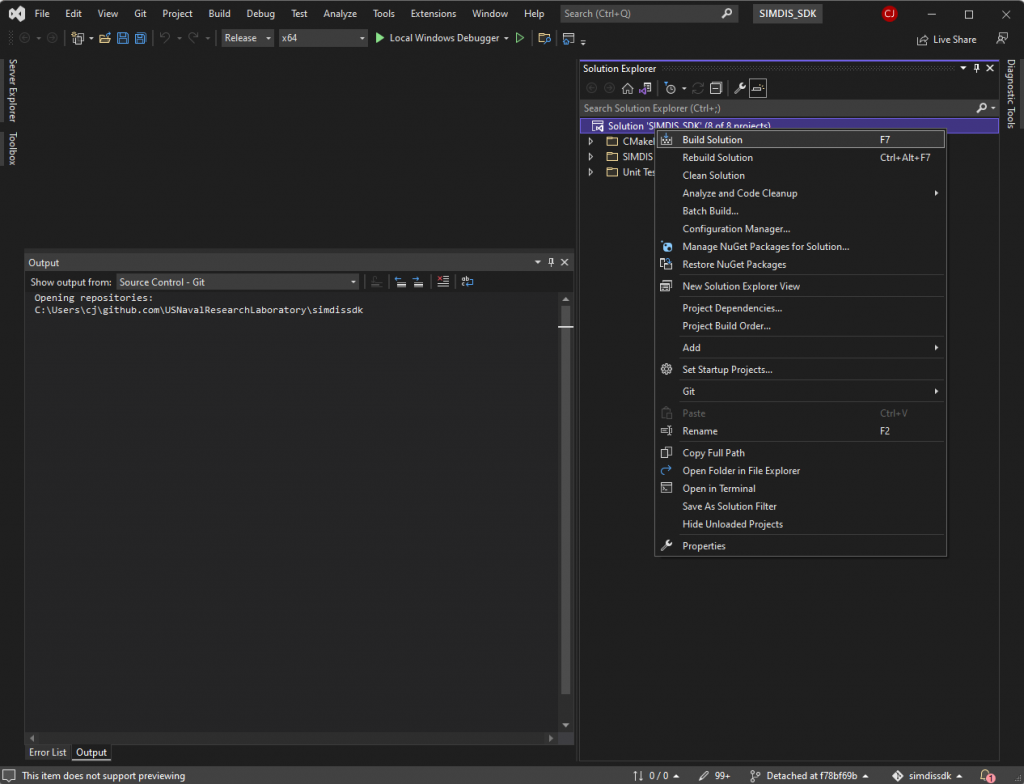
Task: Click the CJ account avatar
Action: tap(889, 14)
